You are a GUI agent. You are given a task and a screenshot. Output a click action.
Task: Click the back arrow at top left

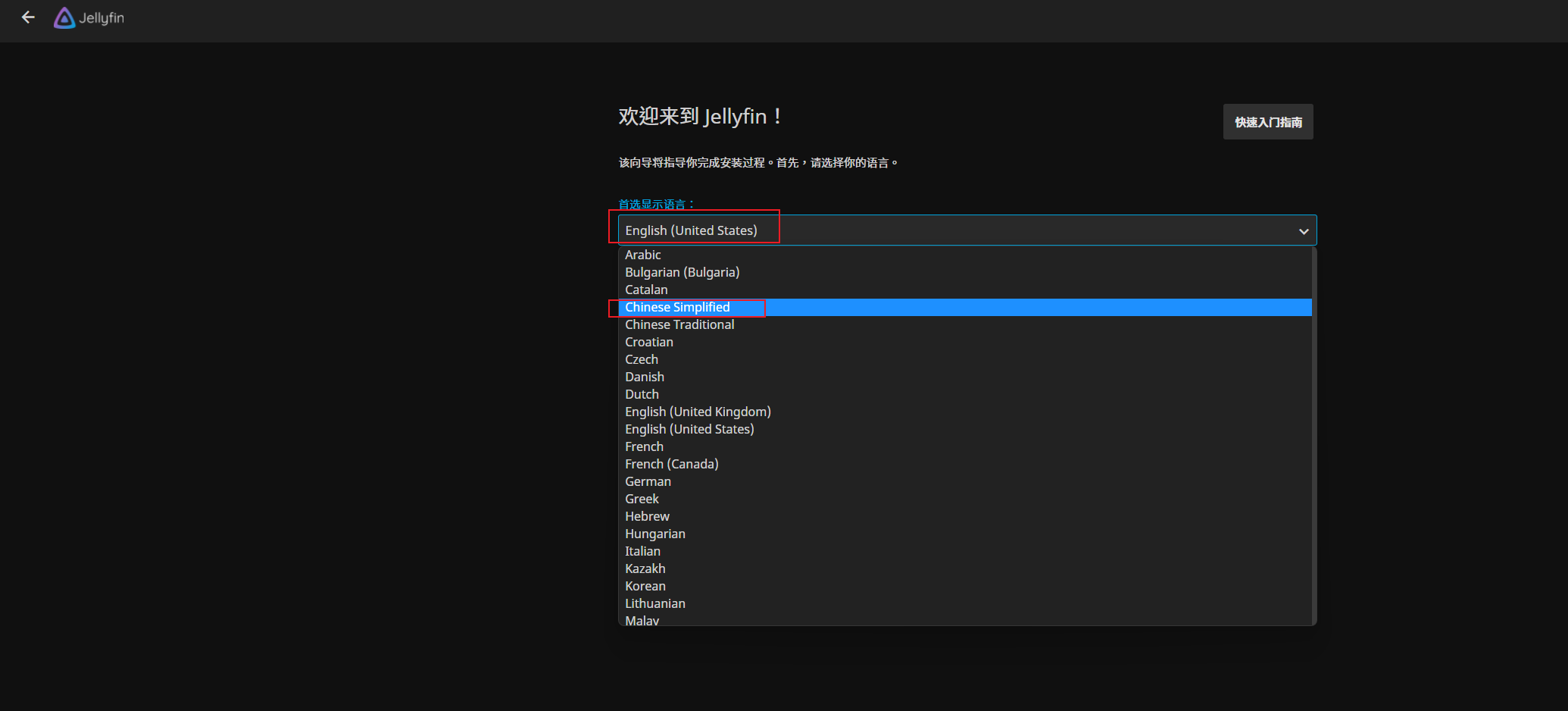coord(28,17)
